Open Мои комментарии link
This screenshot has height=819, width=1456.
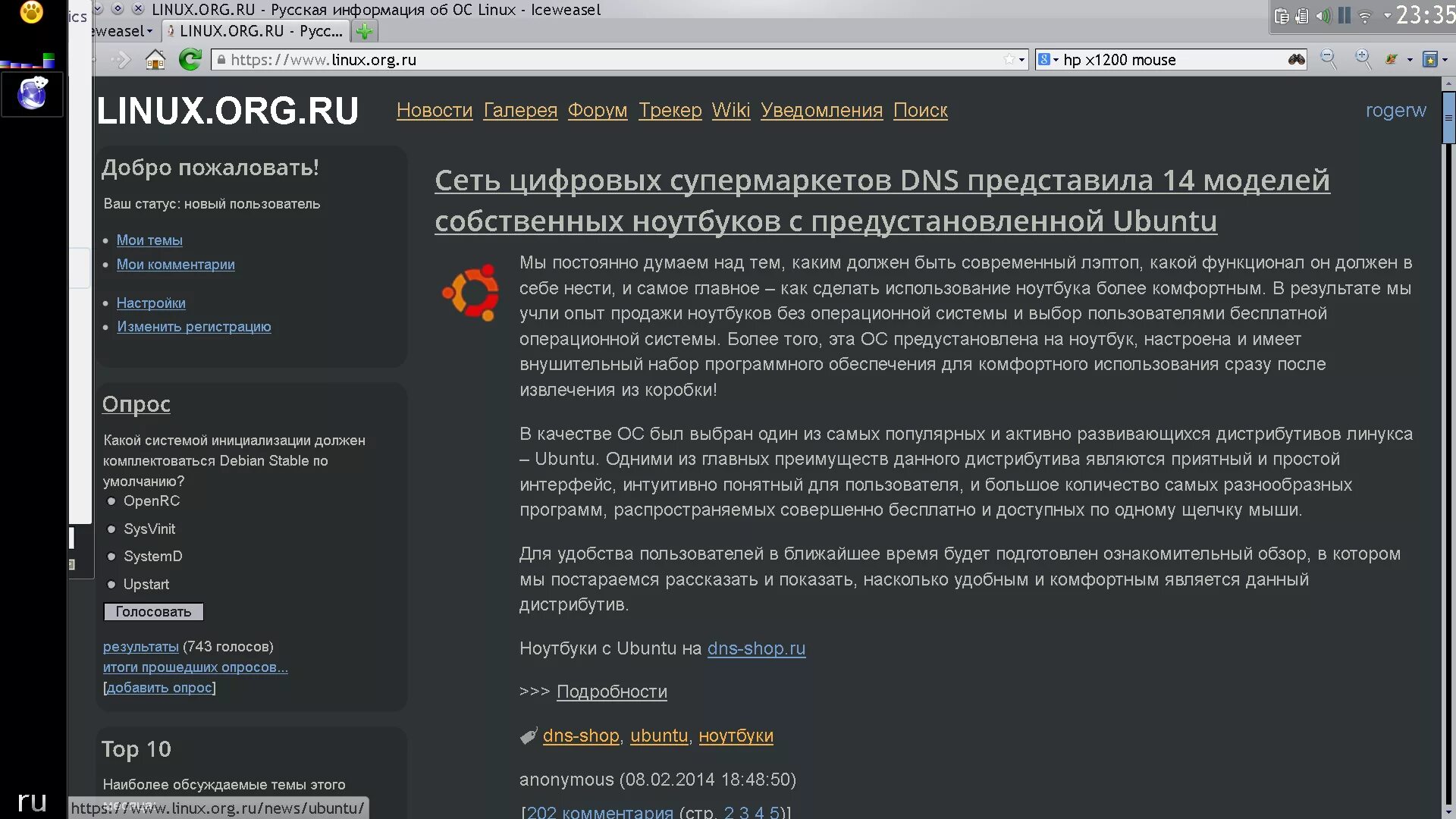[176, 265]
